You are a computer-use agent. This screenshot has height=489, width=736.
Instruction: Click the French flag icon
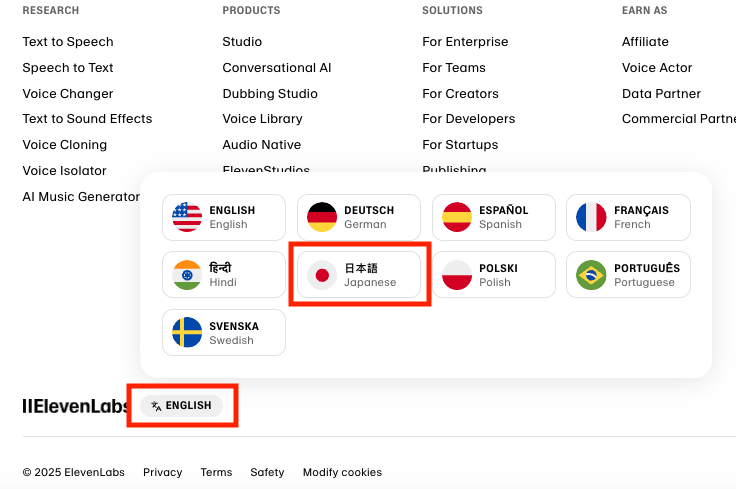click(591, 217)
